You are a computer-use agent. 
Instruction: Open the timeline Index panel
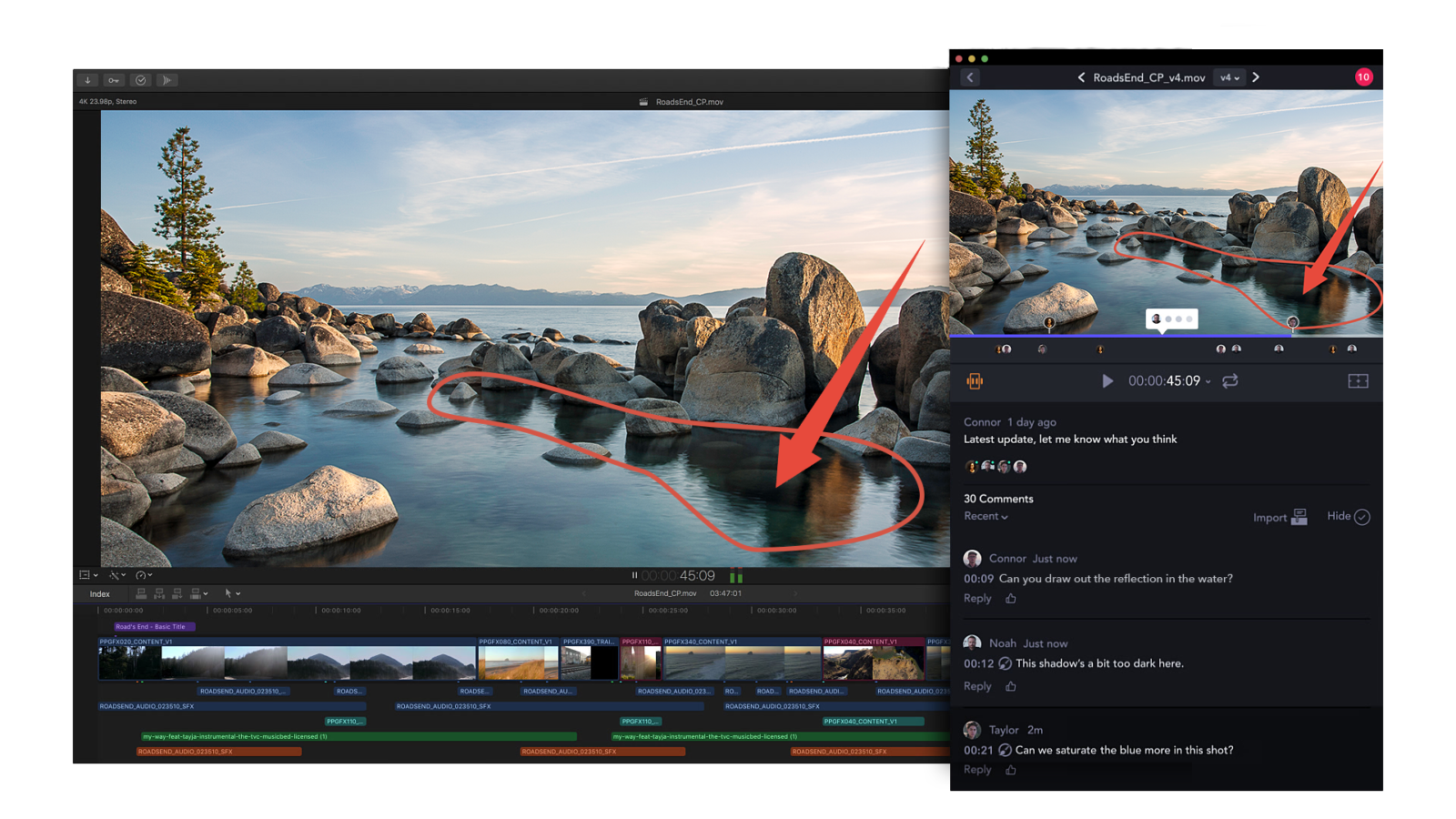coord(100,593)
